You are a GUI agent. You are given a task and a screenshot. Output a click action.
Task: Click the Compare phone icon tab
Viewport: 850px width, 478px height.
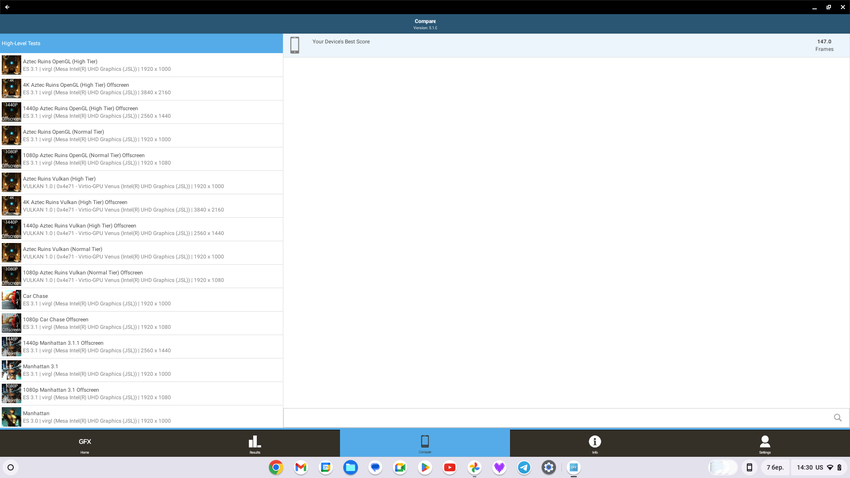coord(425,443)
